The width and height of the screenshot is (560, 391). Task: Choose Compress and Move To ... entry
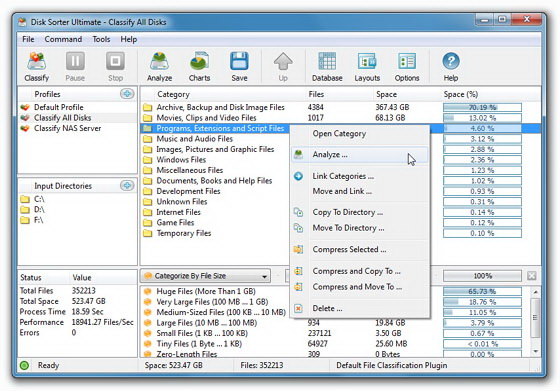tap(360, 287)
